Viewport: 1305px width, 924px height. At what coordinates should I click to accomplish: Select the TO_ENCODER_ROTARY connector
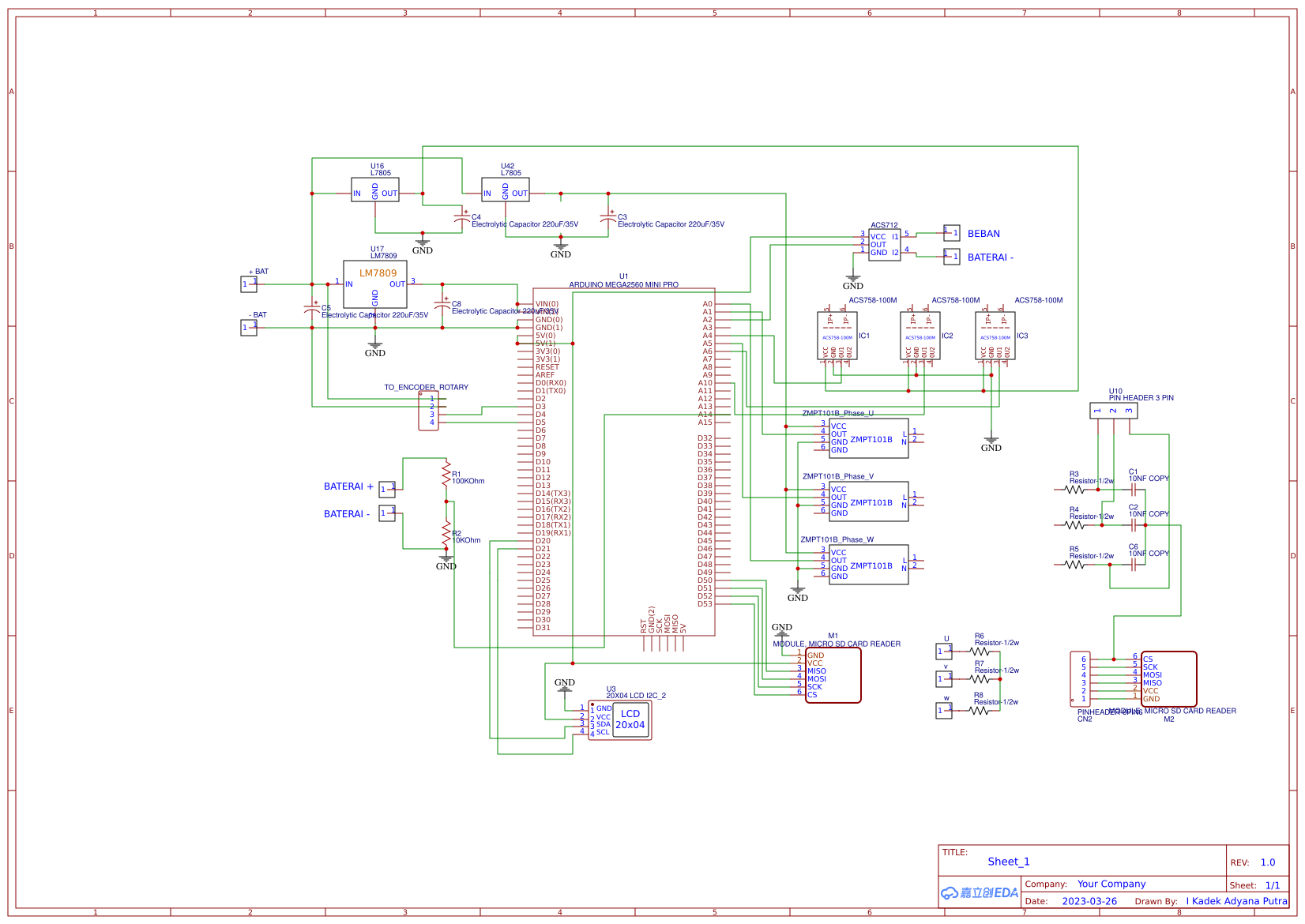point(431,410)
